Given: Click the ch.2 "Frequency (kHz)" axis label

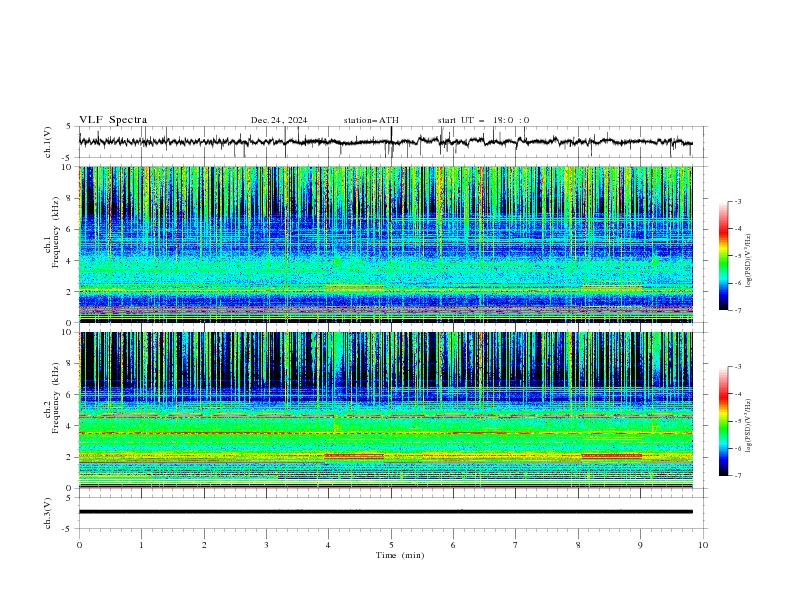Looking at the screenshot, I should (x=55, y=398).
